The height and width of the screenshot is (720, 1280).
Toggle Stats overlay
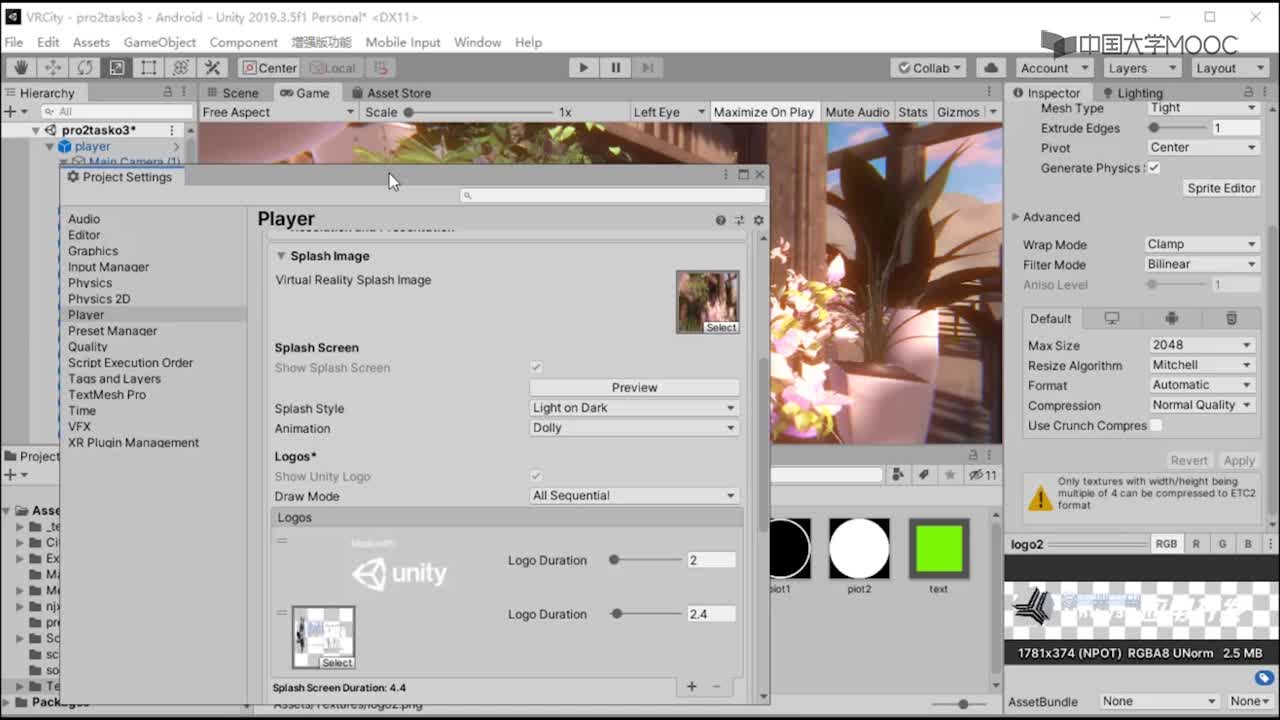point(913,112)
